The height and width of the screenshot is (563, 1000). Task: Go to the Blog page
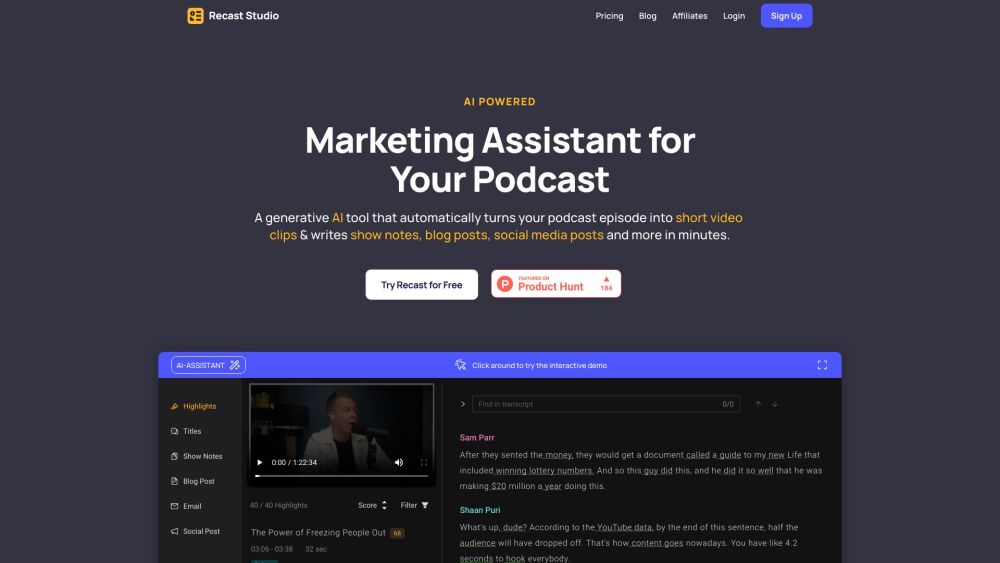[x=648, y=16]
